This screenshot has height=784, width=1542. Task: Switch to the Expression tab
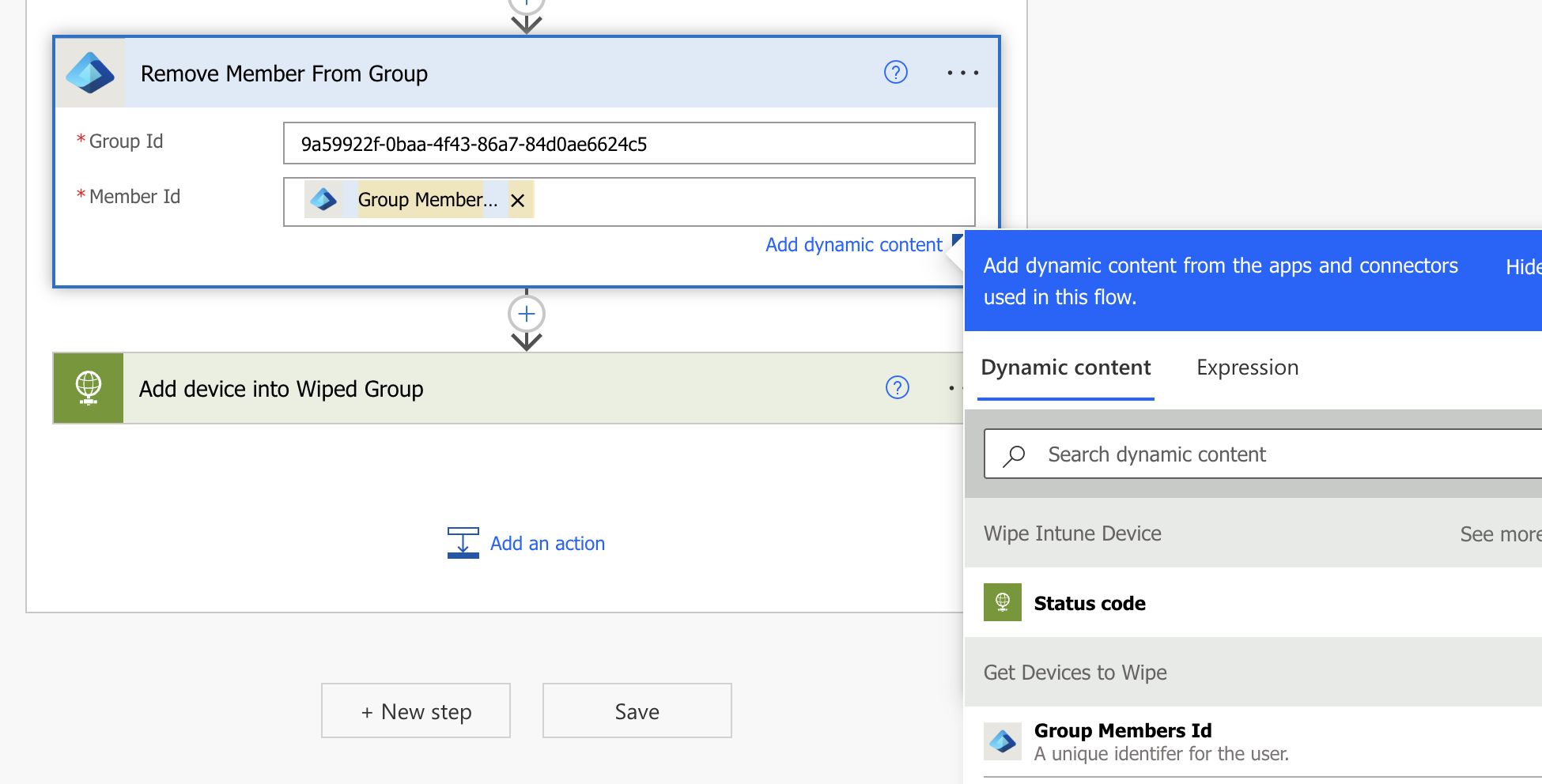point(1246,367)
